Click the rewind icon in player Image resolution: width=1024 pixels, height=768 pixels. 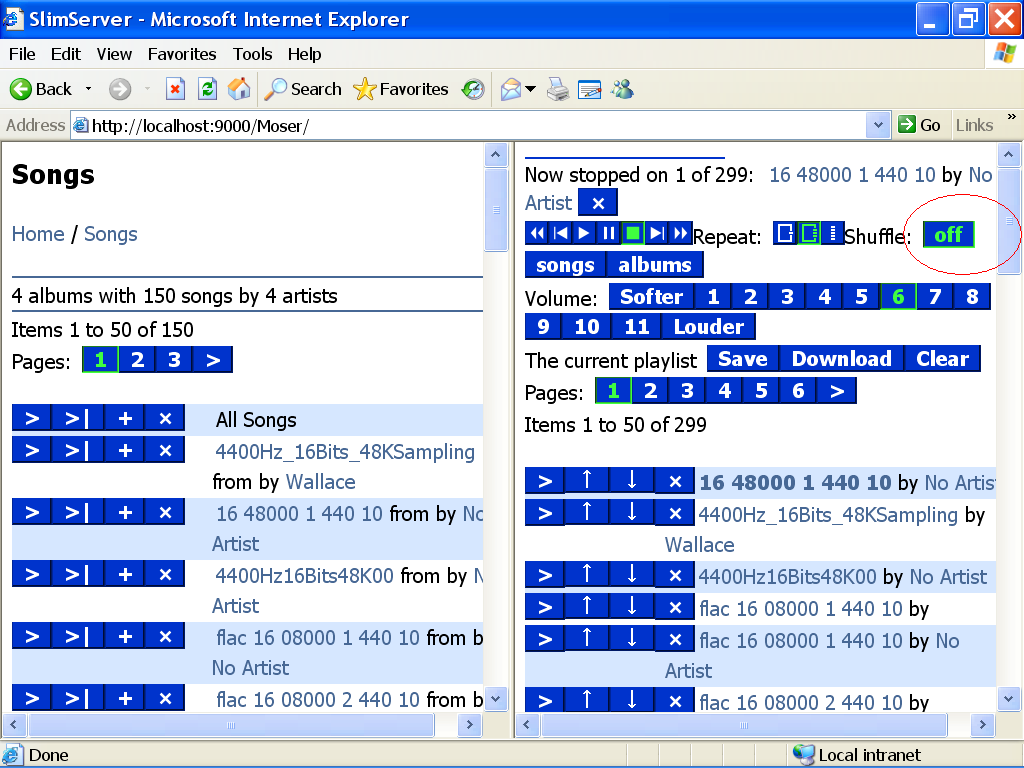[537, 233]
